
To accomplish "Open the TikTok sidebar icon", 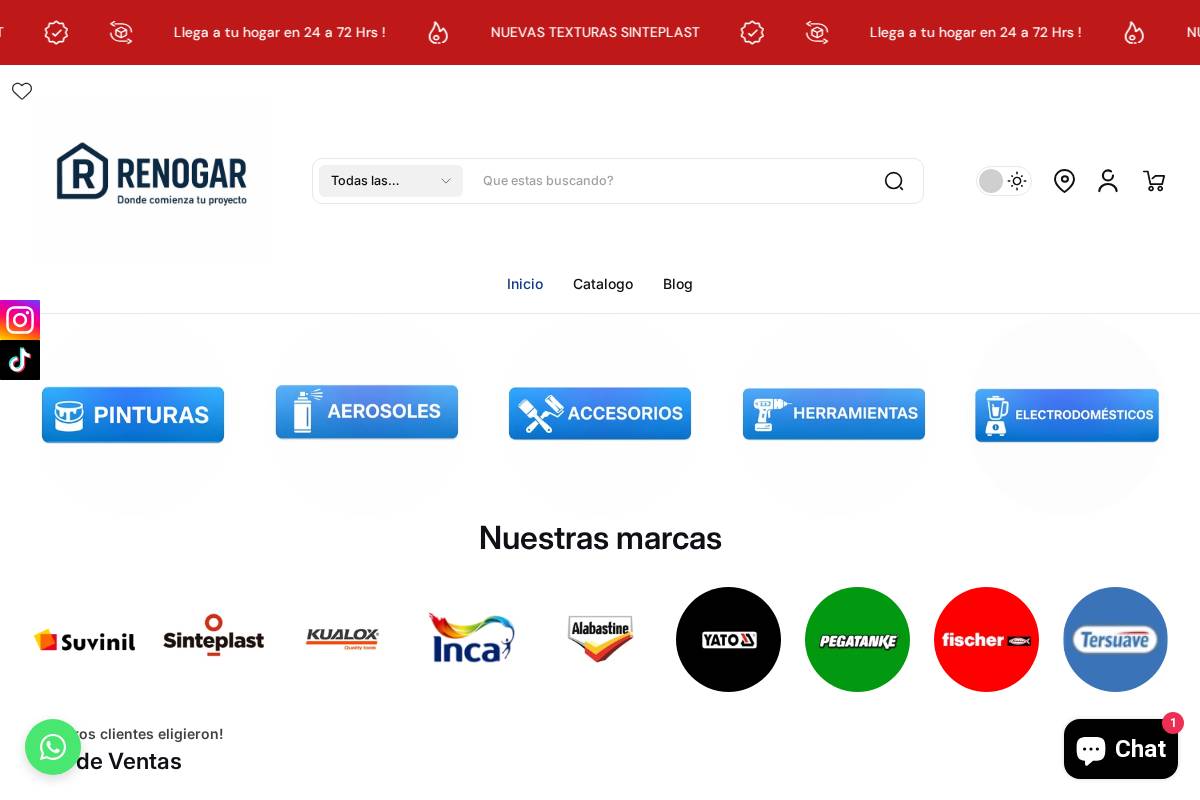I will pos(20,360).
